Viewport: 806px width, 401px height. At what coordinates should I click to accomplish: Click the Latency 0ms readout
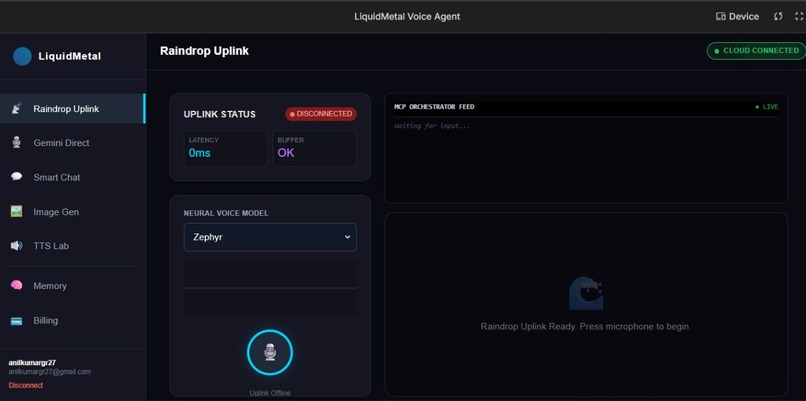[x=226, y=148]
